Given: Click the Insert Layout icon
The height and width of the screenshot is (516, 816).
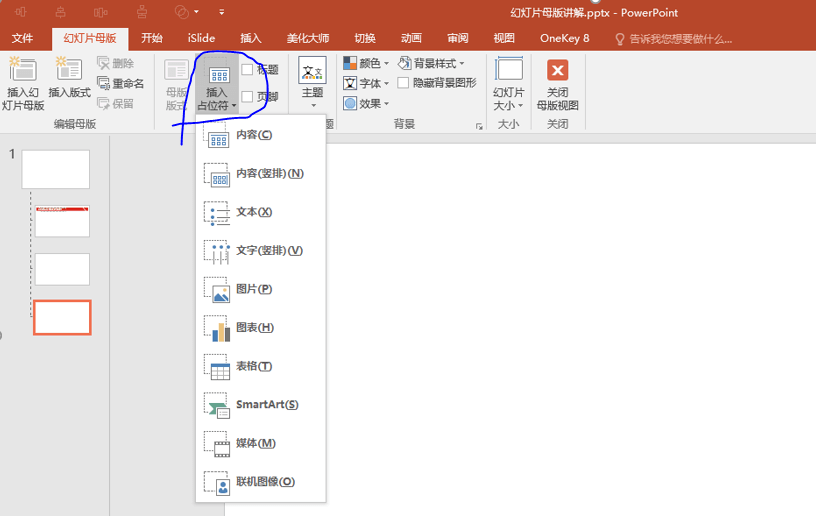Looking at the screenshot, I should (69, 70).
